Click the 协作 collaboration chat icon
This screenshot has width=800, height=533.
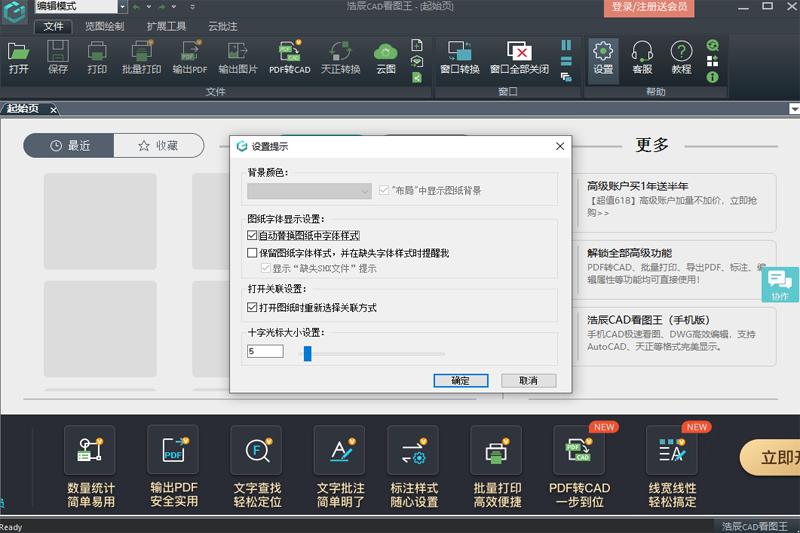click(x=780, y=285)
